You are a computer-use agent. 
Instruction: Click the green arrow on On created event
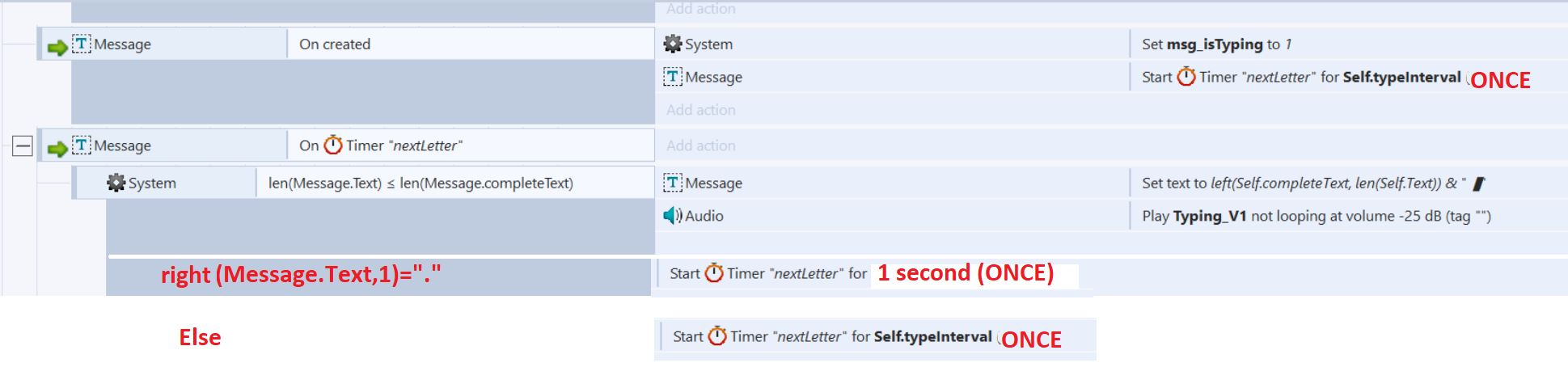[57, 48]
